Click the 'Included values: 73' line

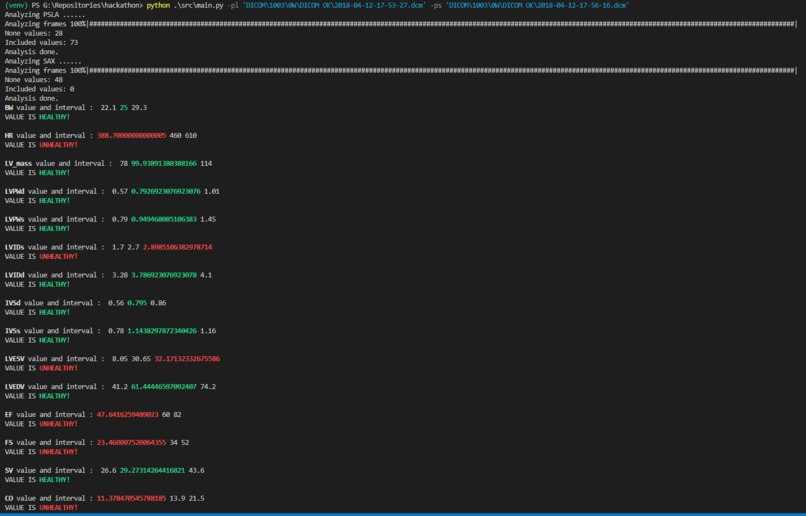tap(41, 43)
